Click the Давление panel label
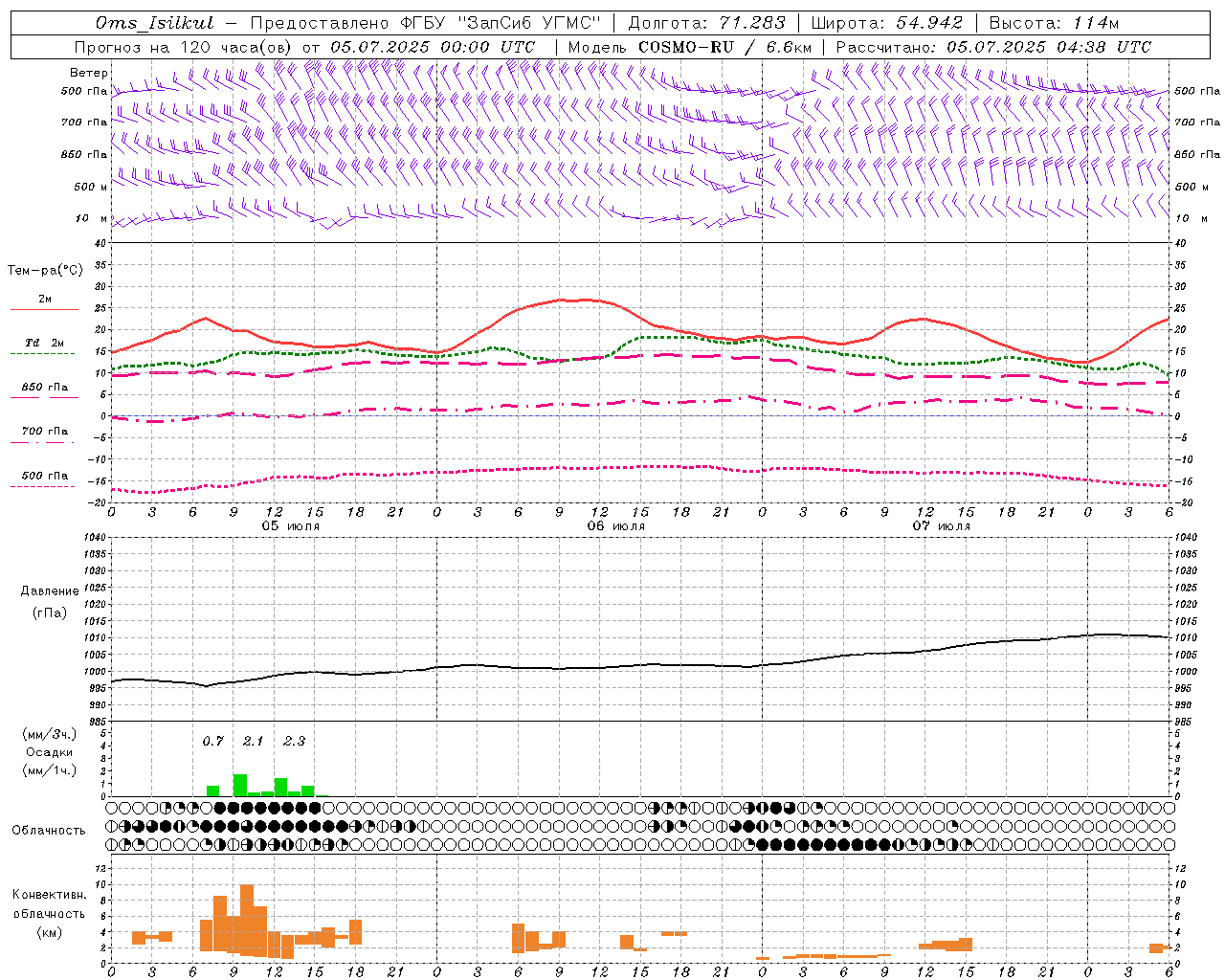The image size is (1225, 980). tap(50, 591)
